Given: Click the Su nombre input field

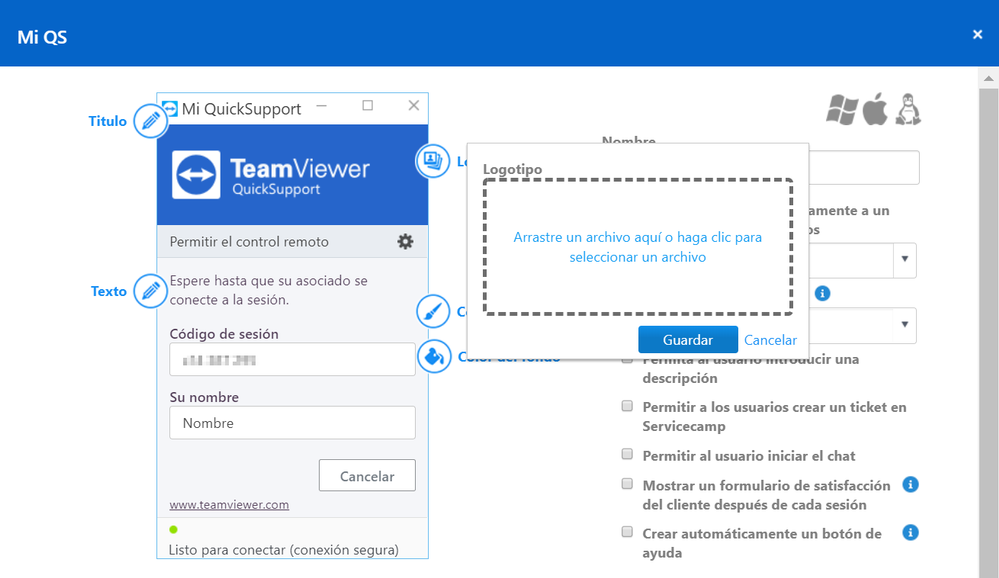Looking at the screenshot, I should coord(292,423).
